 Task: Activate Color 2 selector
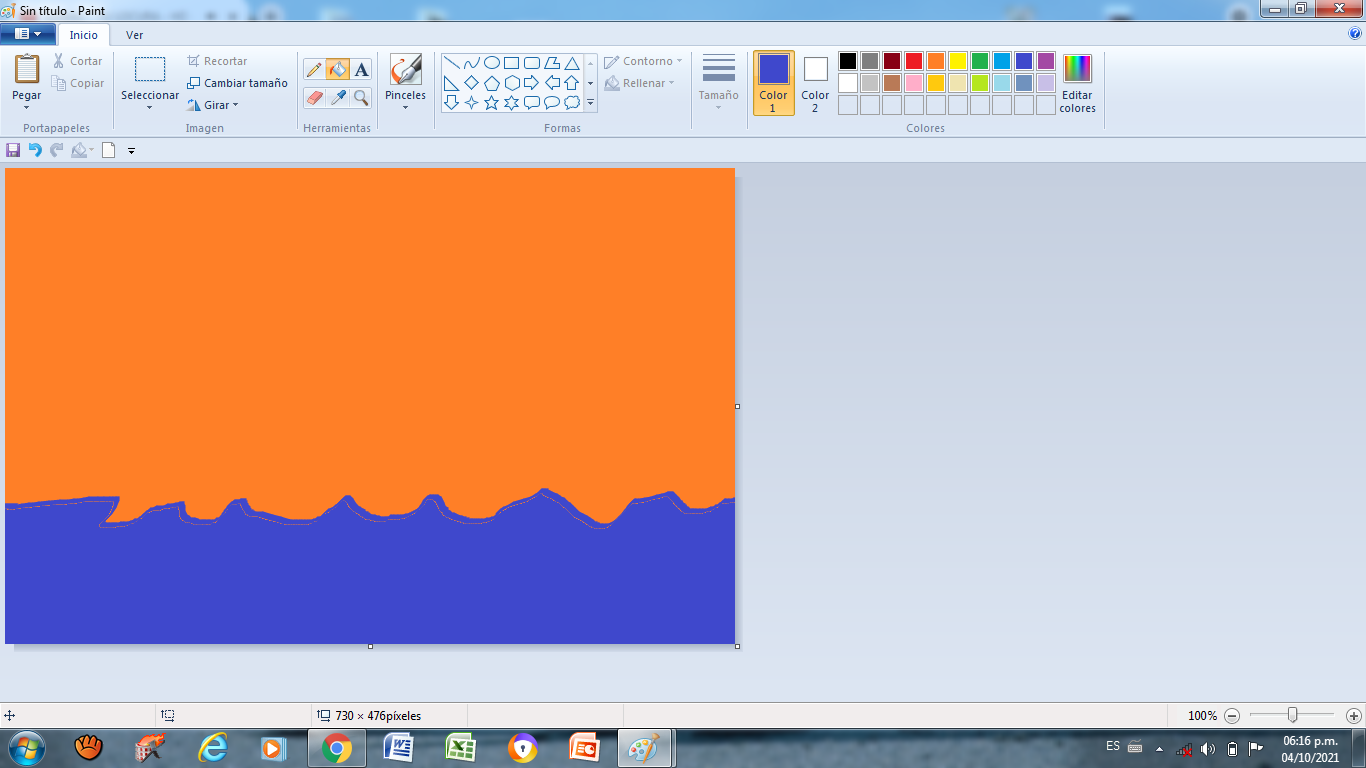tap(815, 83)
